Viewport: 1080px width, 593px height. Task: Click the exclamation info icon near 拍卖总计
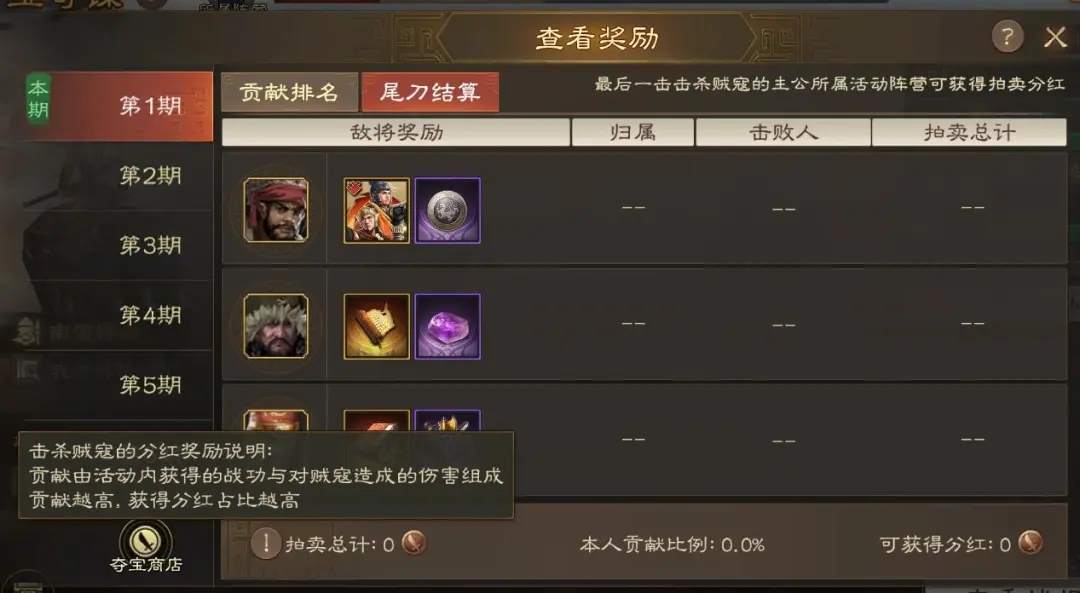(x=265, y=544)
